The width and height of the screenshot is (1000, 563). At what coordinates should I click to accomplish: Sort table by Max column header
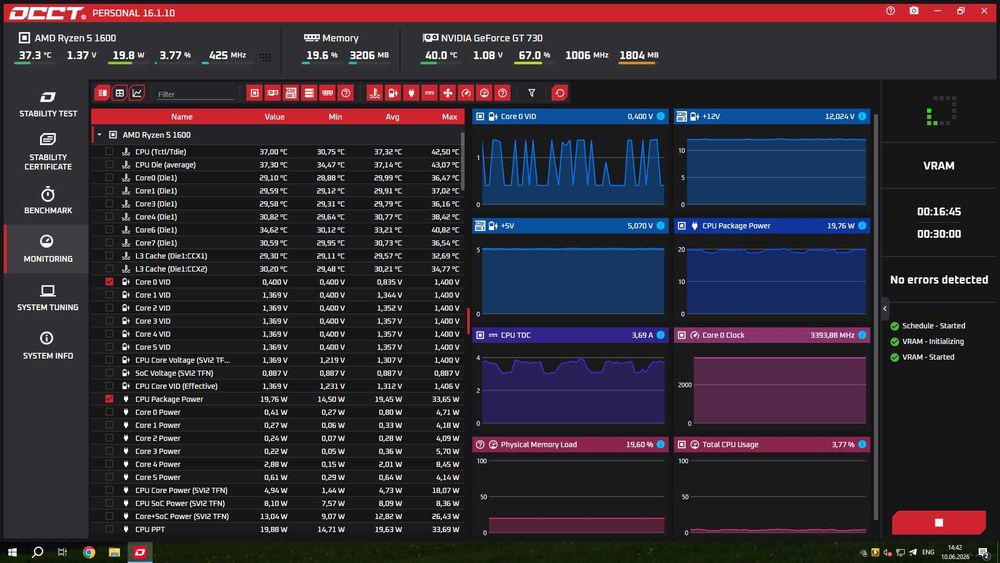point(449,117)
